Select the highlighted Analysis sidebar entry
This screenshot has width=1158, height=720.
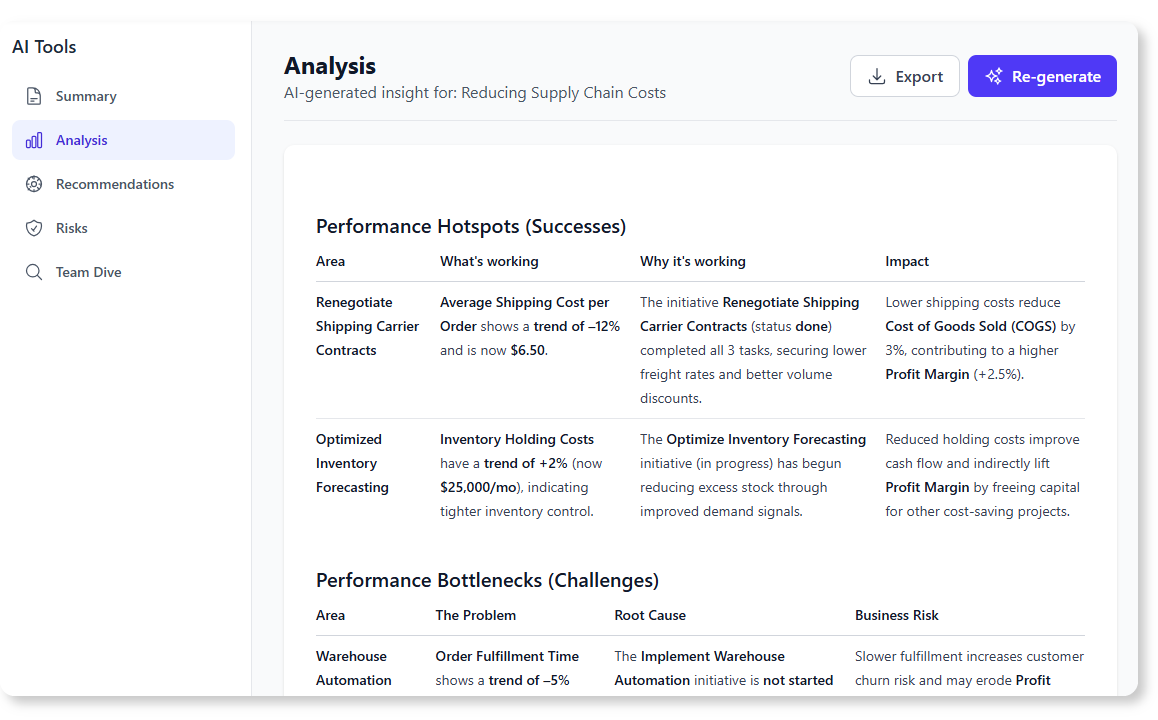pos(123,140)
